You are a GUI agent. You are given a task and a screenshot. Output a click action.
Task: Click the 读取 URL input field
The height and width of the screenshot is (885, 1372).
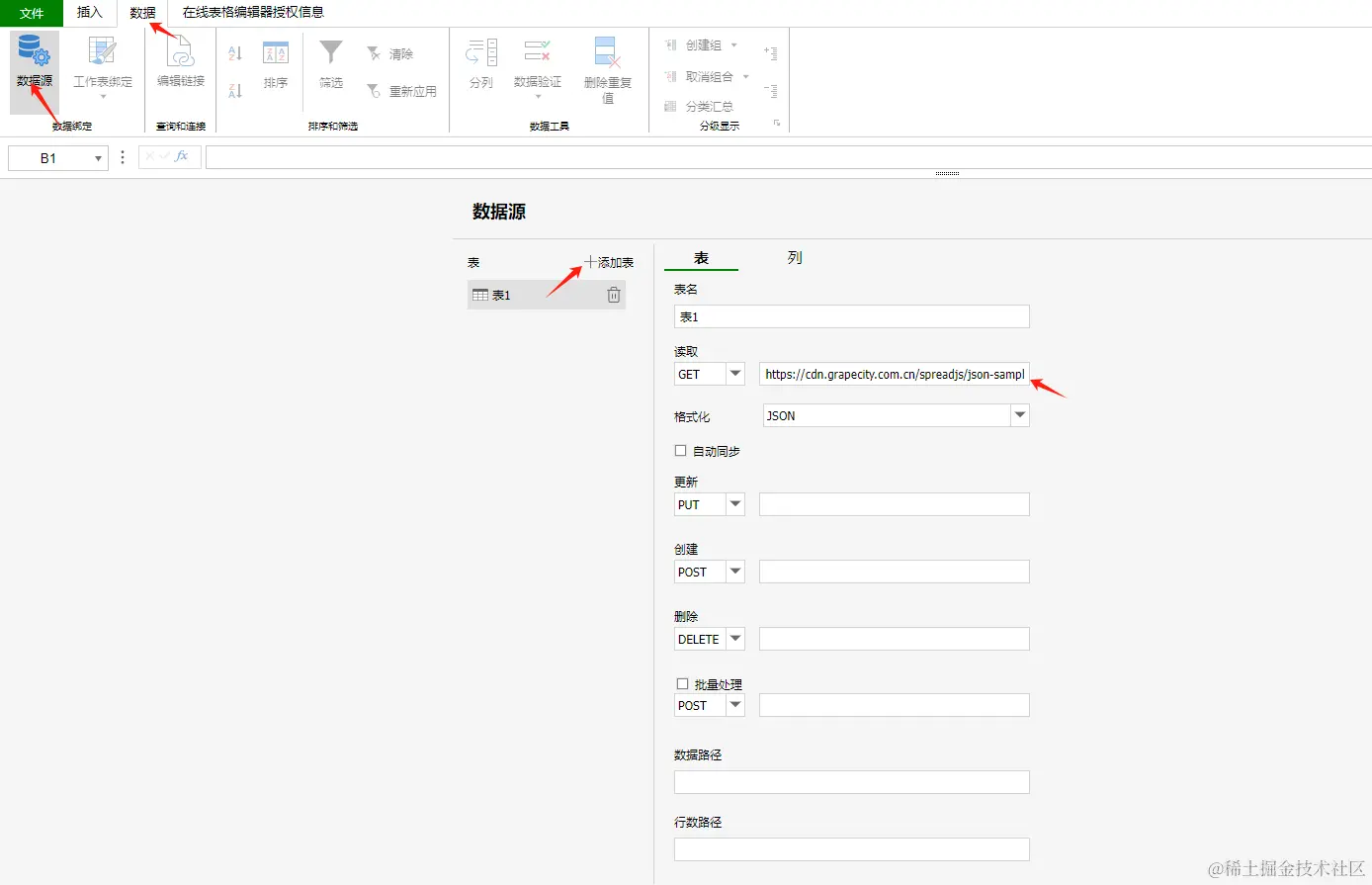895,374
